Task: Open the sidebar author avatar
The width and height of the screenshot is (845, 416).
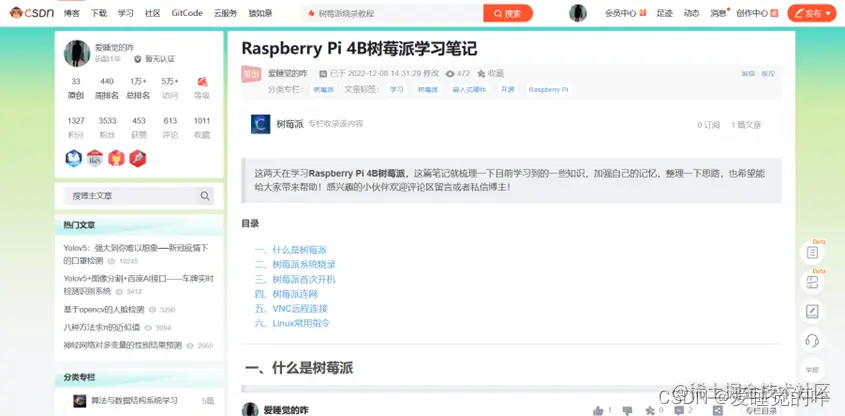Action: coord(77,53)
